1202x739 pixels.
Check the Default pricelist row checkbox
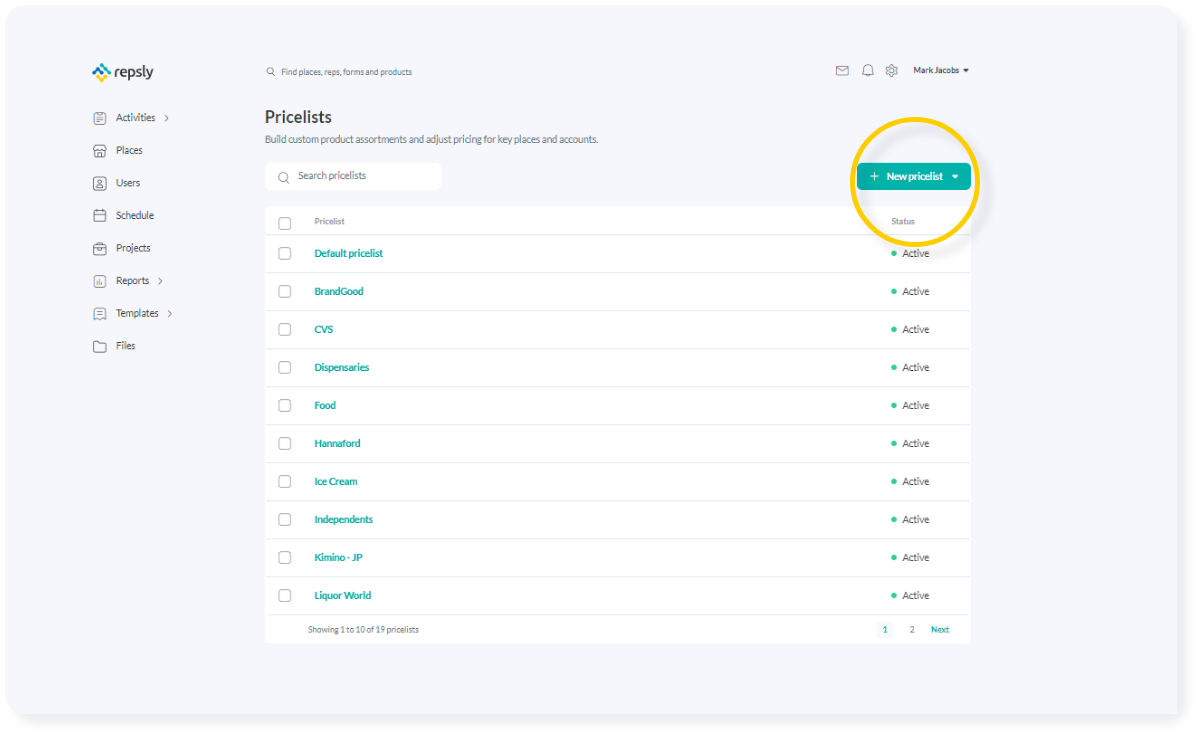[284, 254]
